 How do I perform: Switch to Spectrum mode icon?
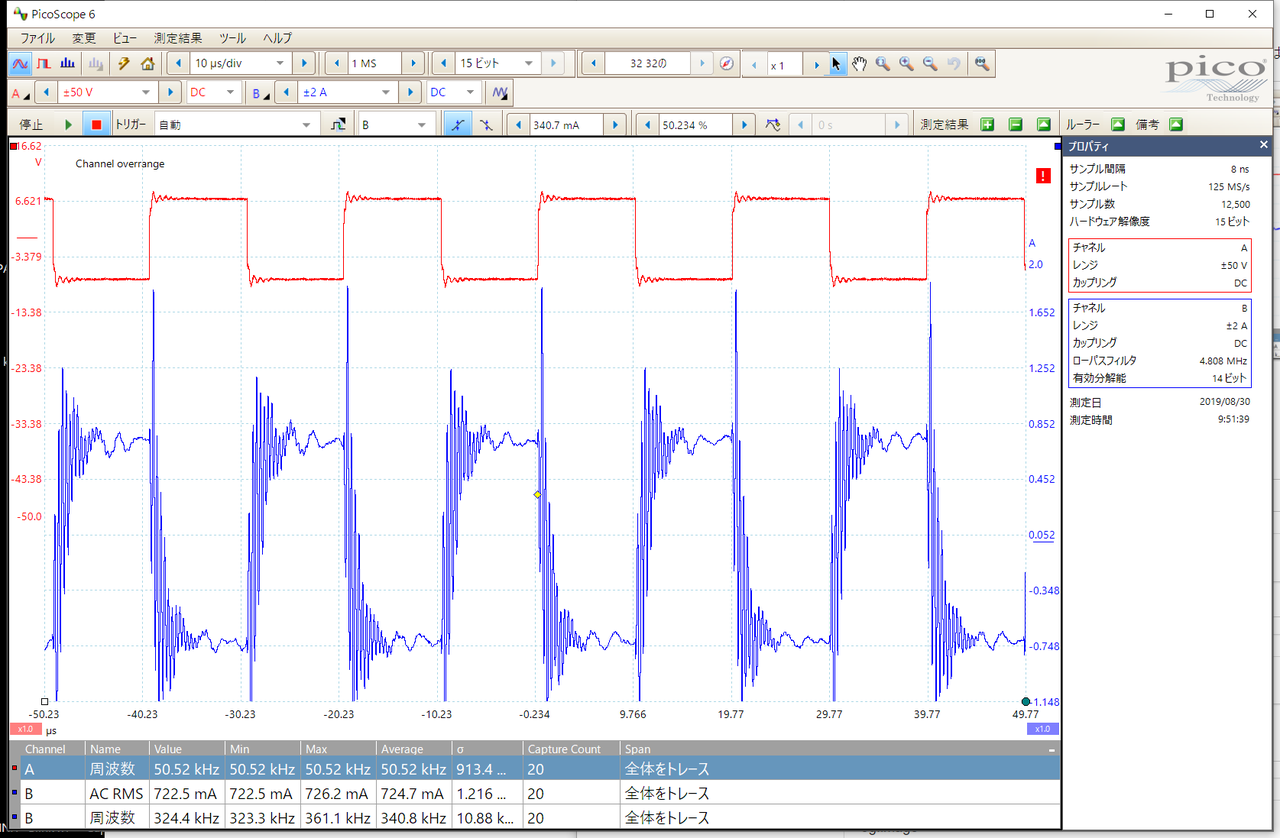pos(69,63)
